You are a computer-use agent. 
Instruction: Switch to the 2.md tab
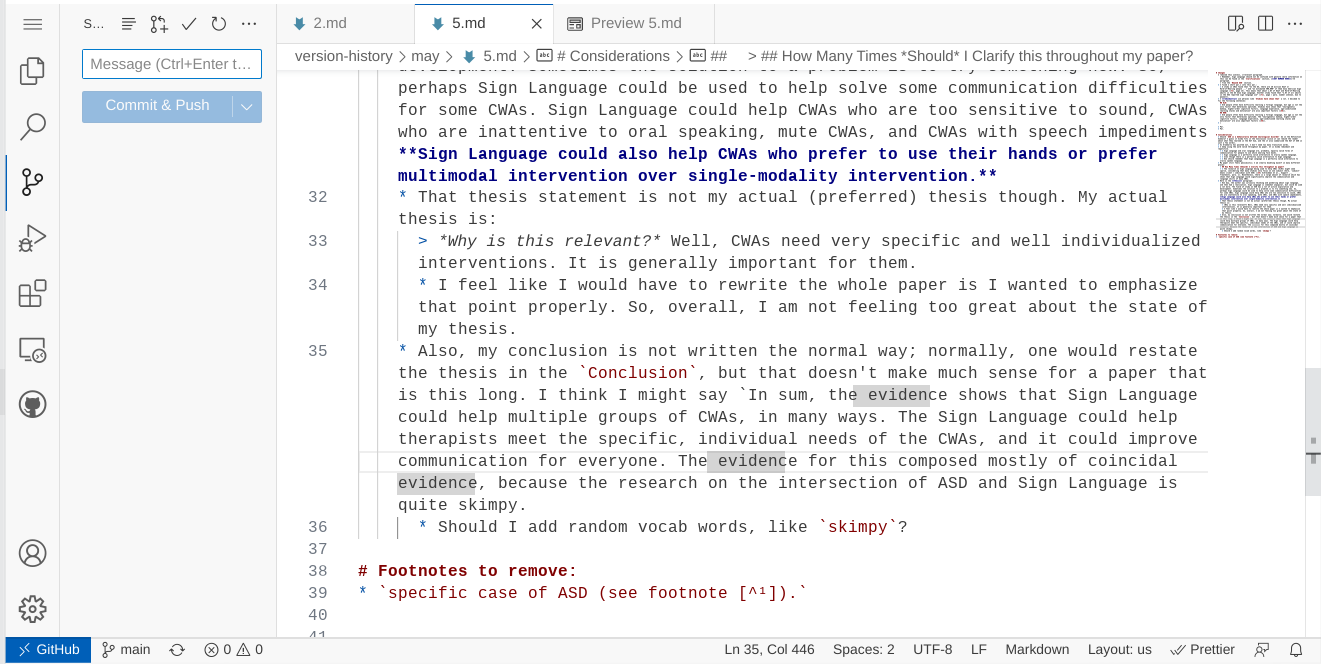click(332, 22)
